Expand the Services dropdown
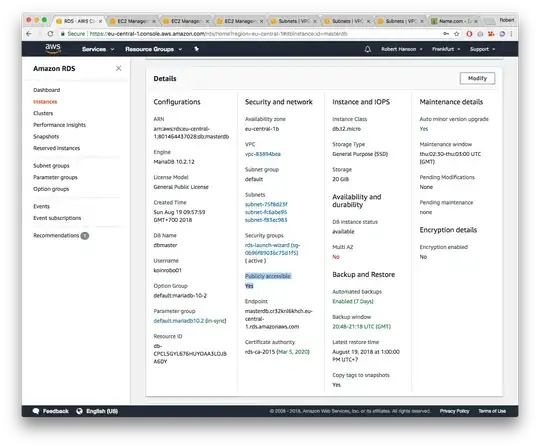 point(98,49)
